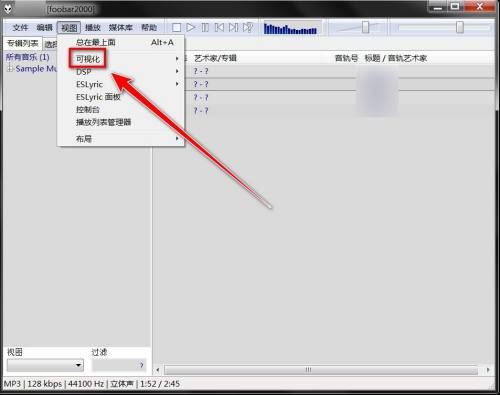Select the second ? - ? playlist row
This screenshot has height=395, width=500.
(x=340, y=84)
